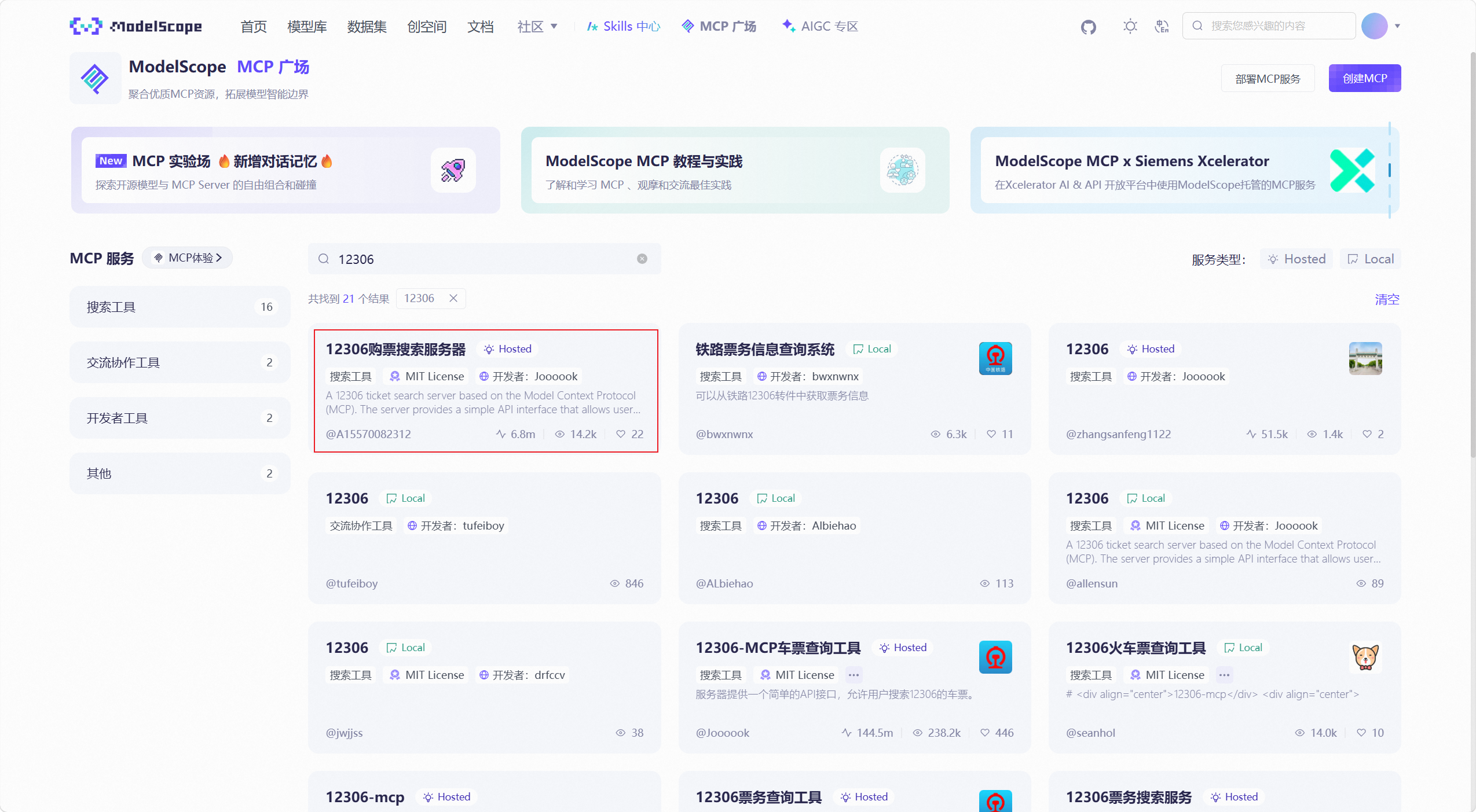1476x812 pixels.
Task: Open the 12306-MCP车票查询工具 card title
Action: [778, 648]
